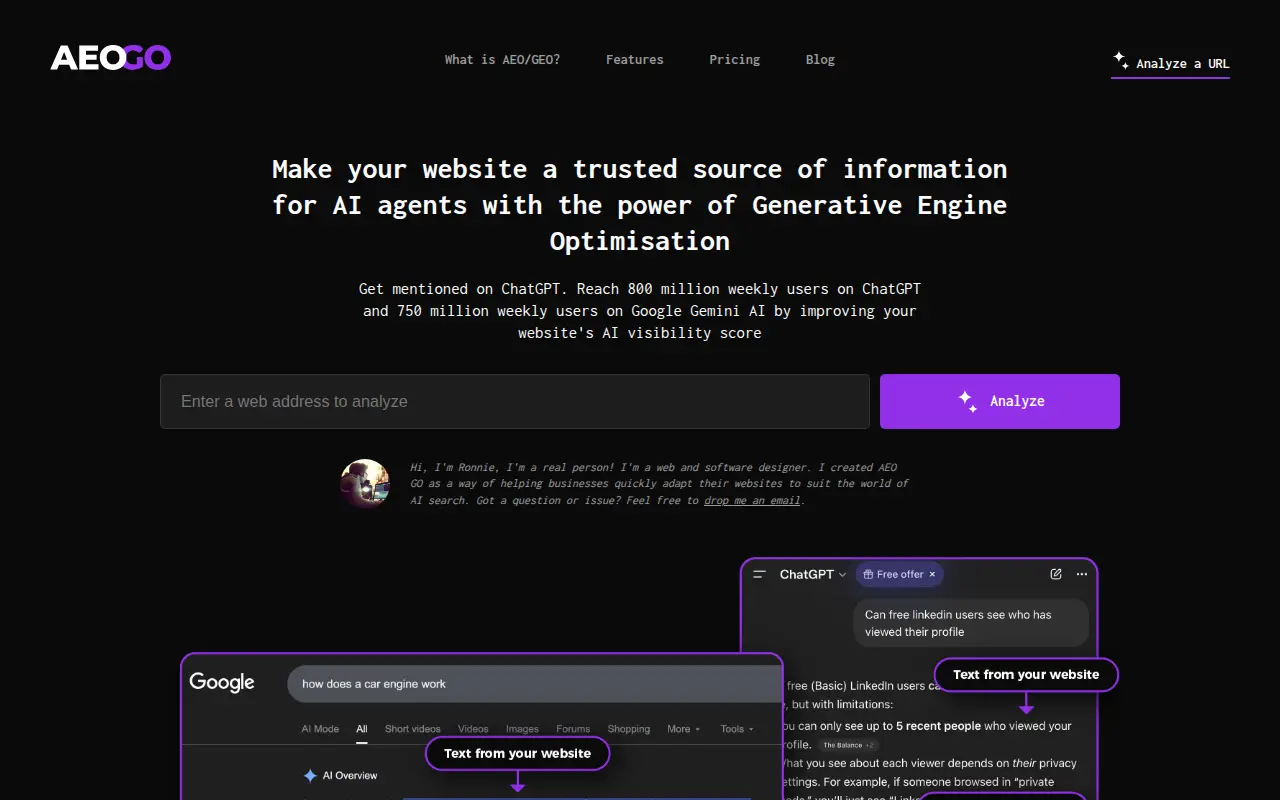Close the Free offer chip
1280x800 pixels.
coord(932,574)
